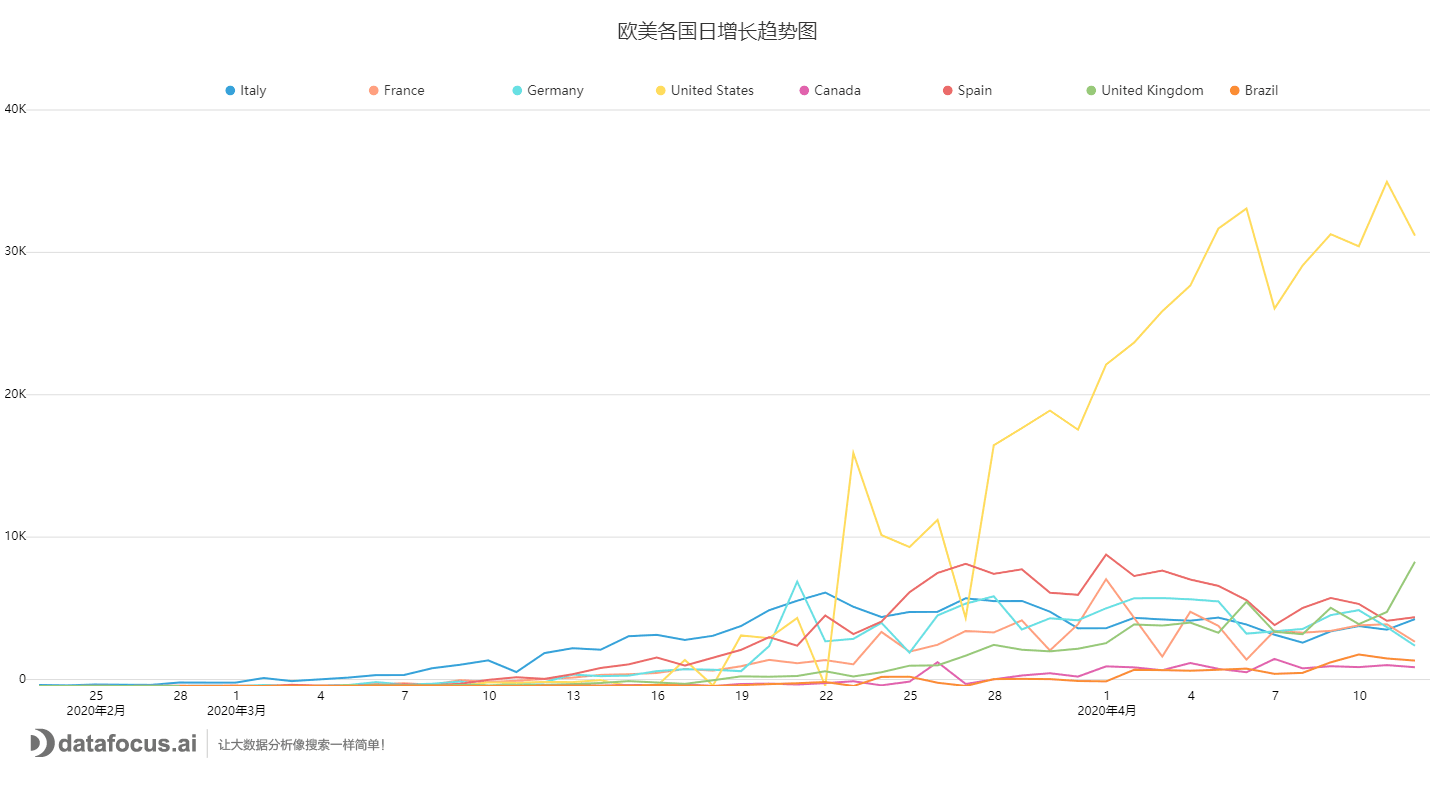Hide the Germany series via legend
The height and width of the screenshot is (808, 1435).
pyautogui.click(x=548, y=90)
